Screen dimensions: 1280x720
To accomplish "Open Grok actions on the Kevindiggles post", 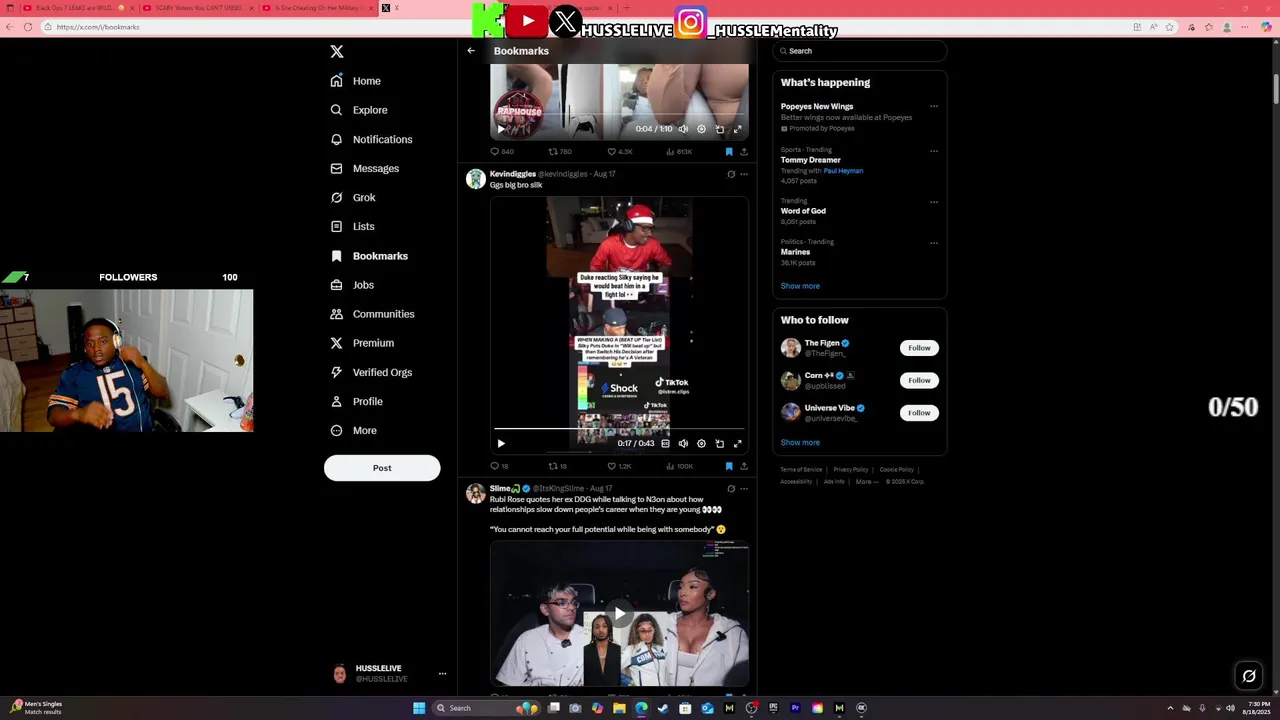I will 731,174.
